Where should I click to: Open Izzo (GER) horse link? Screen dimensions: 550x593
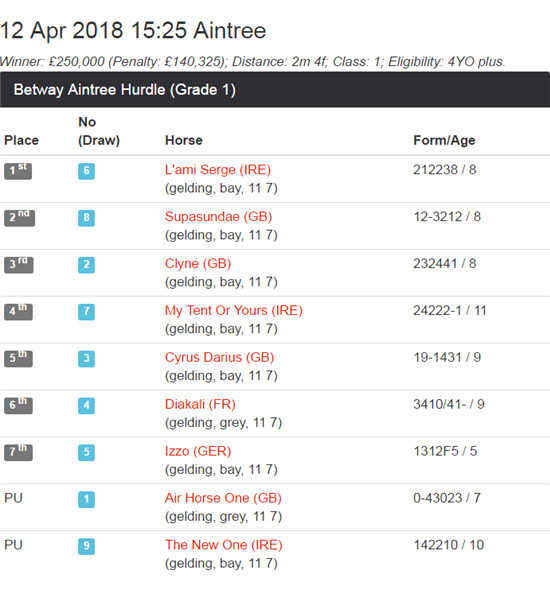coord(198,451)
